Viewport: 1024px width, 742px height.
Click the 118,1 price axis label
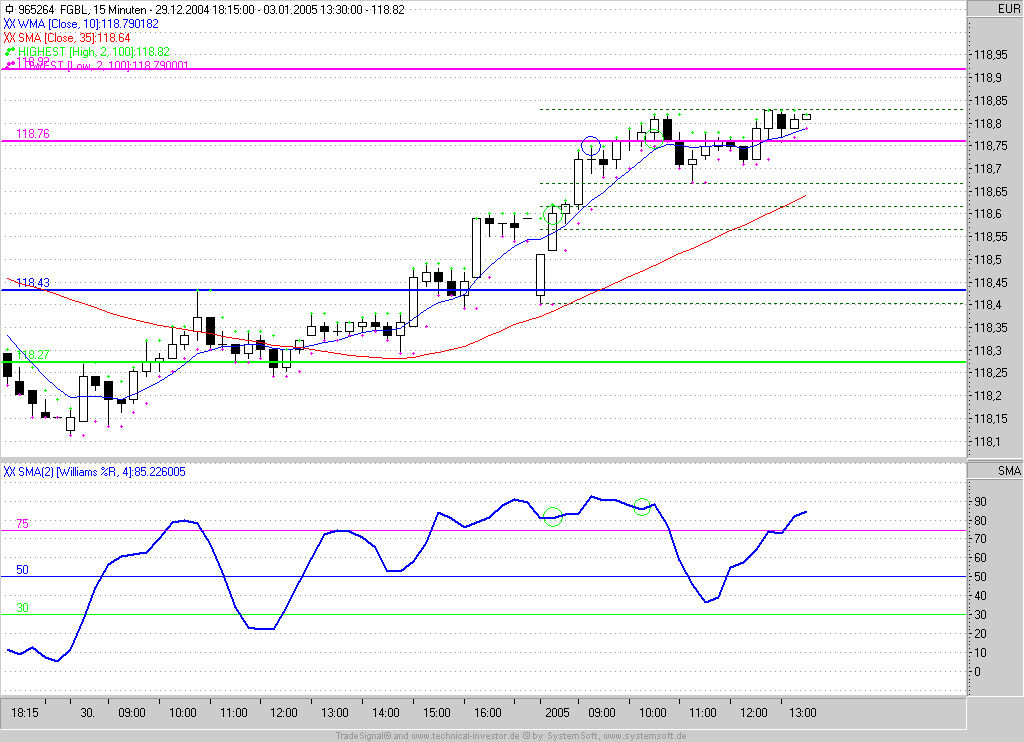pos(987,441)
